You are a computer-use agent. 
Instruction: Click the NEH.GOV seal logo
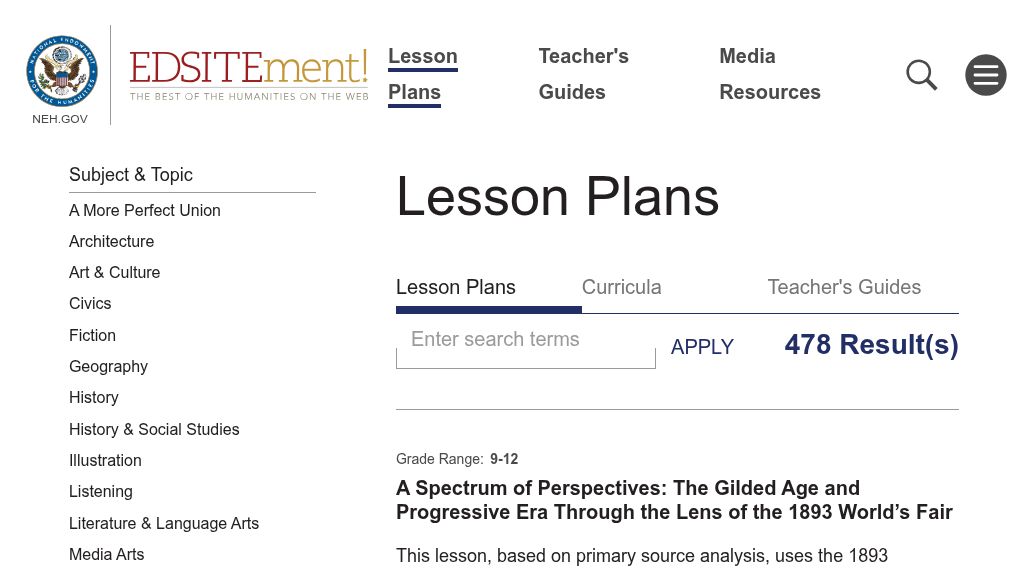(x=61, y=72)
